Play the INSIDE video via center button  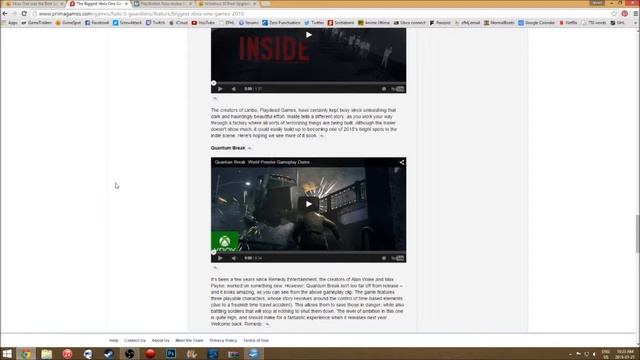[309, 35]
